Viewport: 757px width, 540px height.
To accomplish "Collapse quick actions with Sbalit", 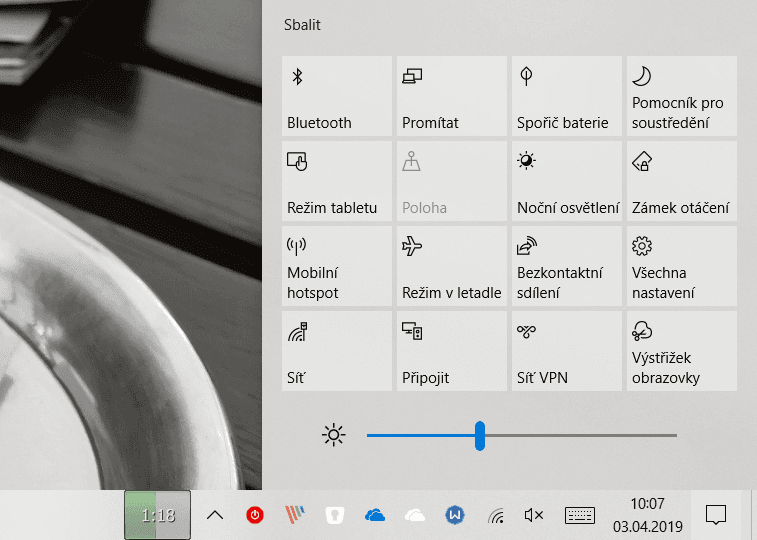I will pyautogui.click(x=302, y=25).
